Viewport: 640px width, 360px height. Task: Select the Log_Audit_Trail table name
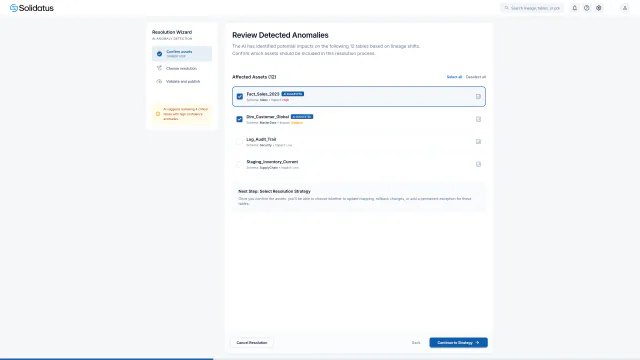(261, 139)
